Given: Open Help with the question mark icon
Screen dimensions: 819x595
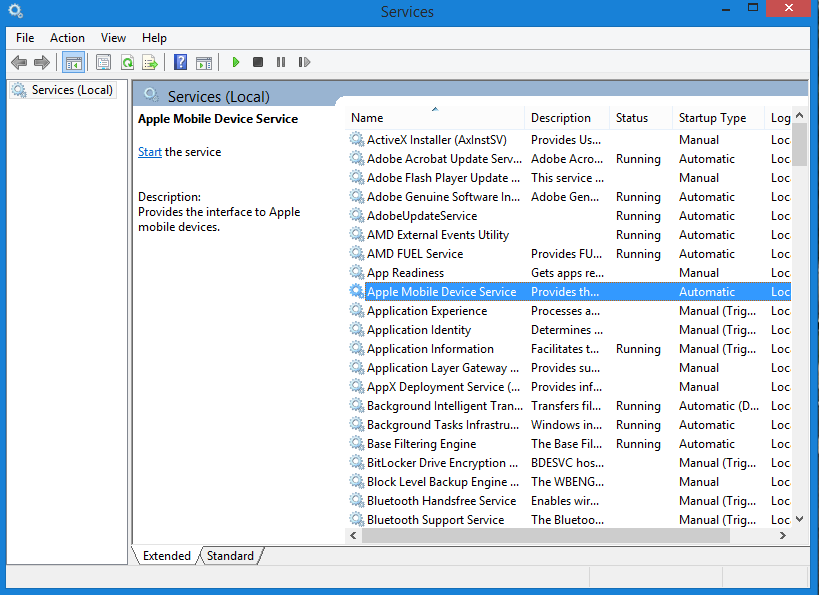Looking at the screenshot, I should click(x=180, y=62).
